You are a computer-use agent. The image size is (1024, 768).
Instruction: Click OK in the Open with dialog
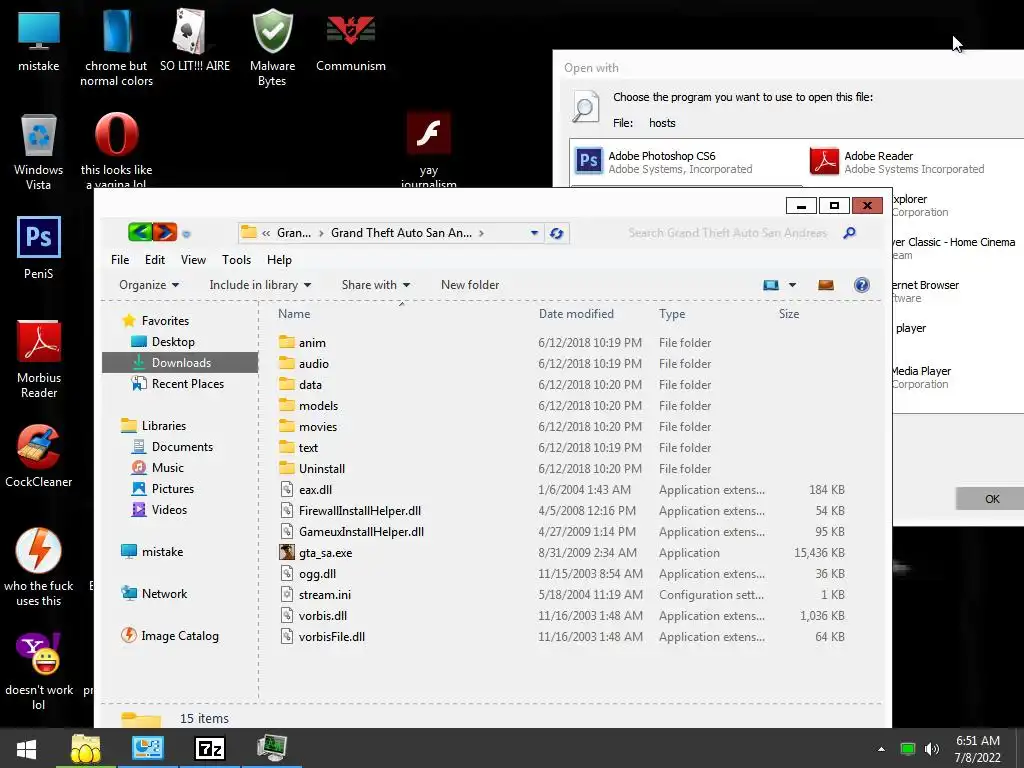coord(991,499)
